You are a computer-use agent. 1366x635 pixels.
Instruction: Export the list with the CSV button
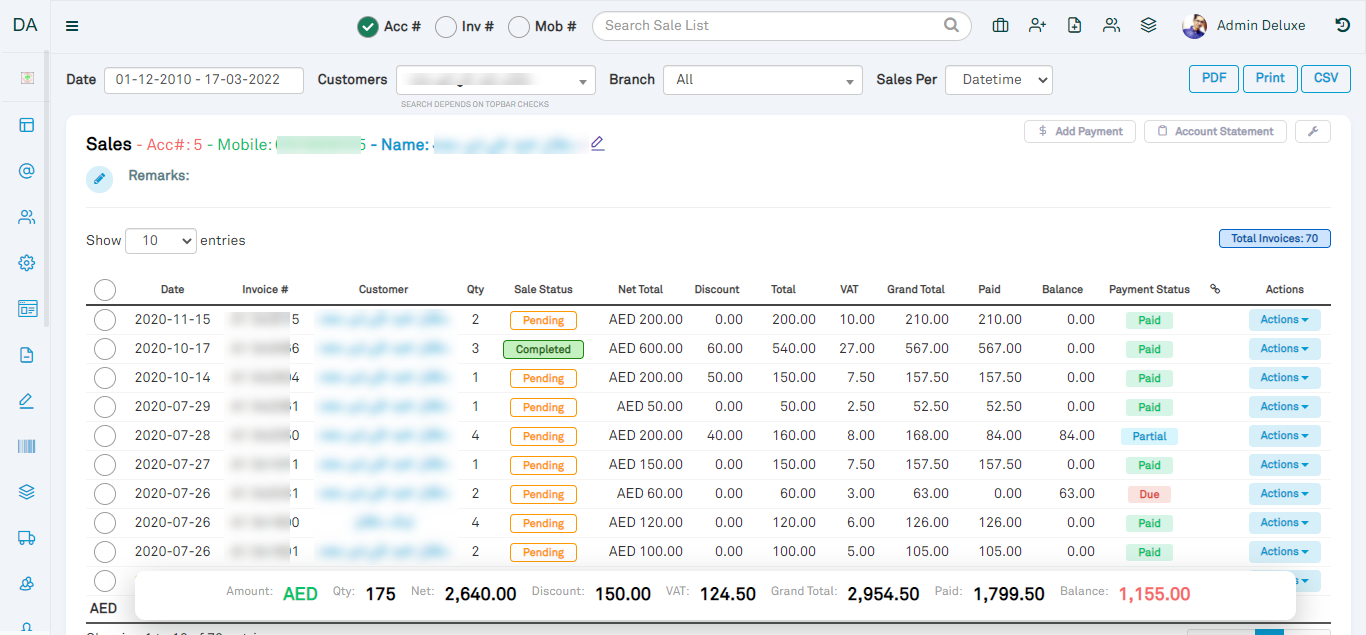1326,79
